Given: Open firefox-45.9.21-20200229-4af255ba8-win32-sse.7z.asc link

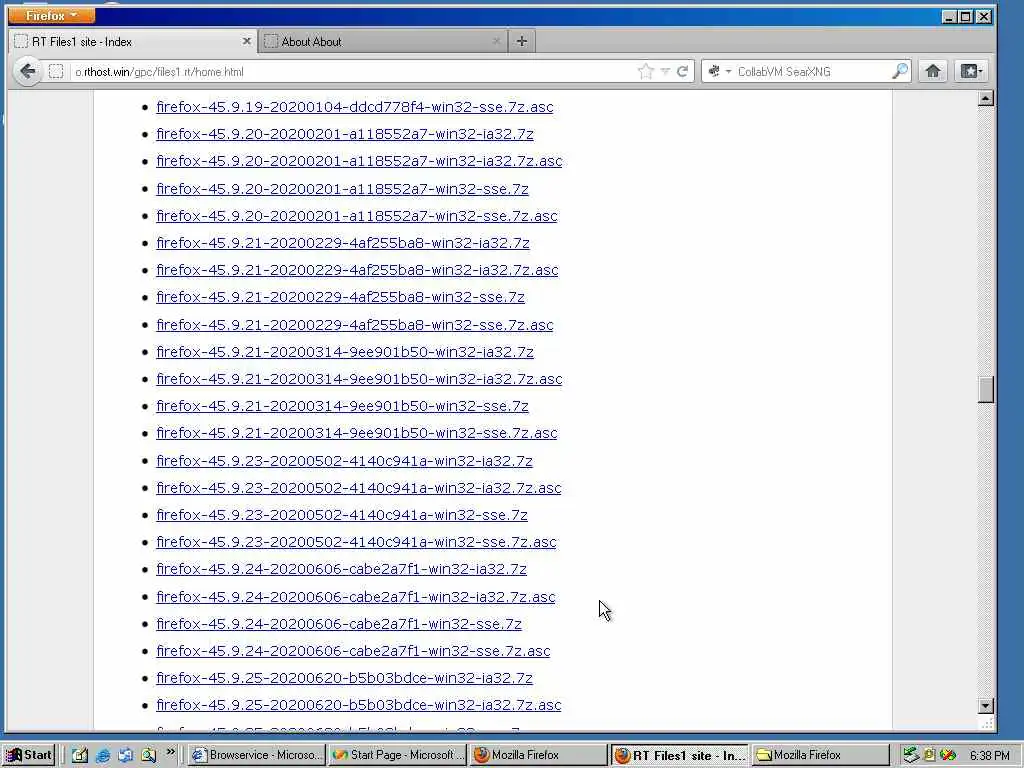Looking at the screenshot, I should (355, 325).
